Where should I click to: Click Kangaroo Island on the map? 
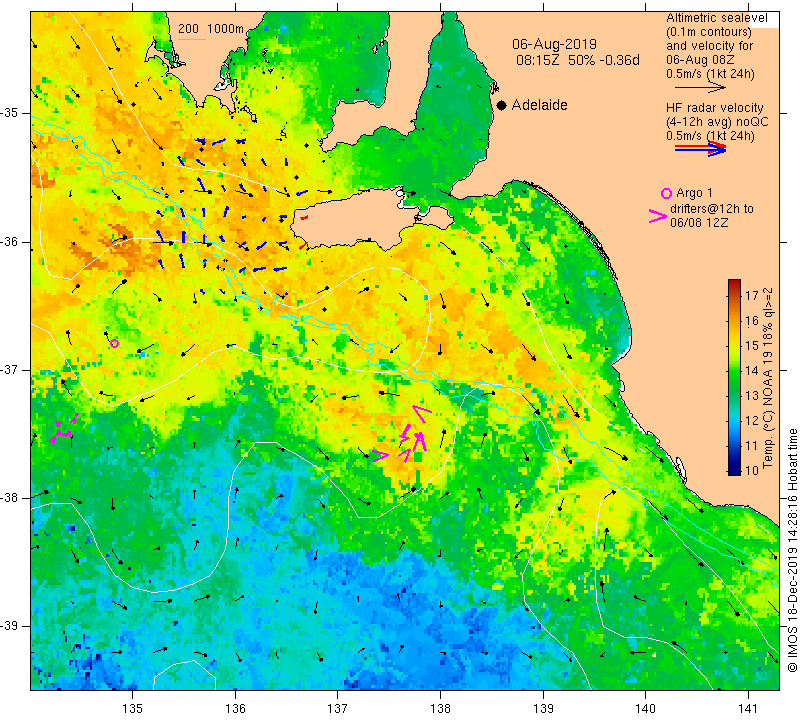point(370,218)
